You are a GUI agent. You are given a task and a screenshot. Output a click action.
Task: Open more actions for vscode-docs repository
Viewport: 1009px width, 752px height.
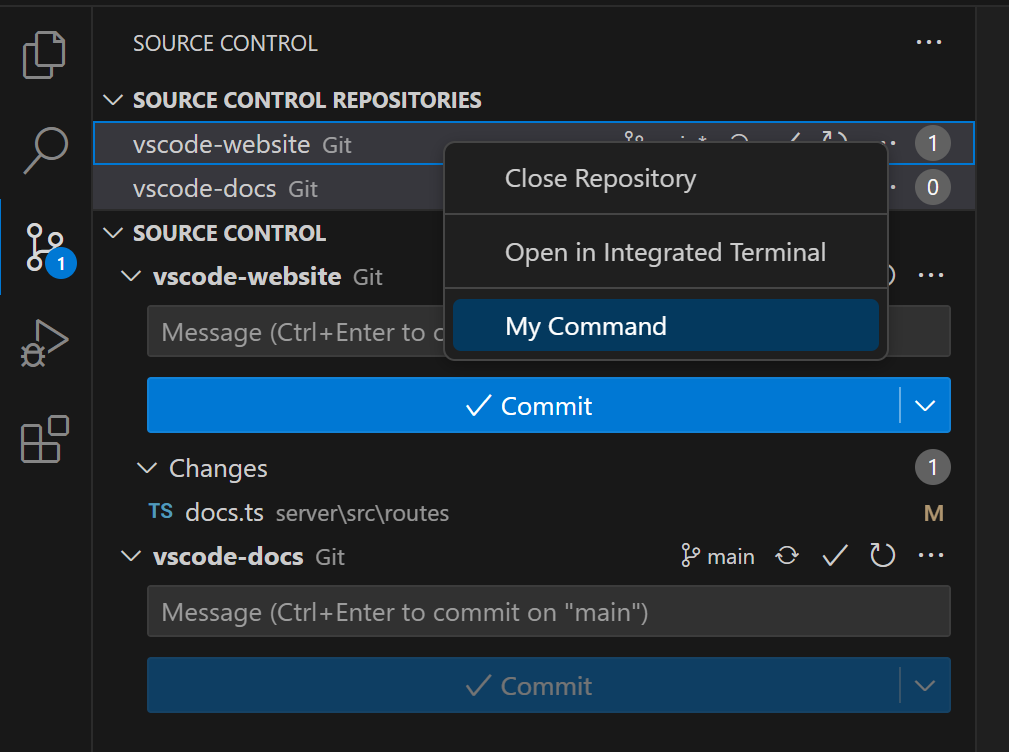click(931, 556)
